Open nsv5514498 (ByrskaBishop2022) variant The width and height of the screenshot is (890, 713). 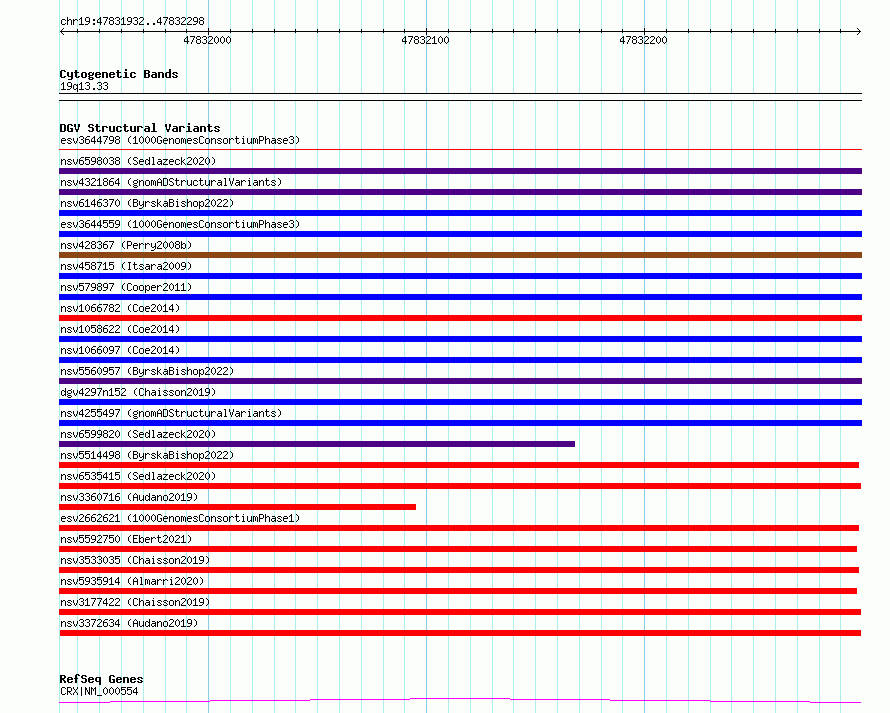click(147, 455)
